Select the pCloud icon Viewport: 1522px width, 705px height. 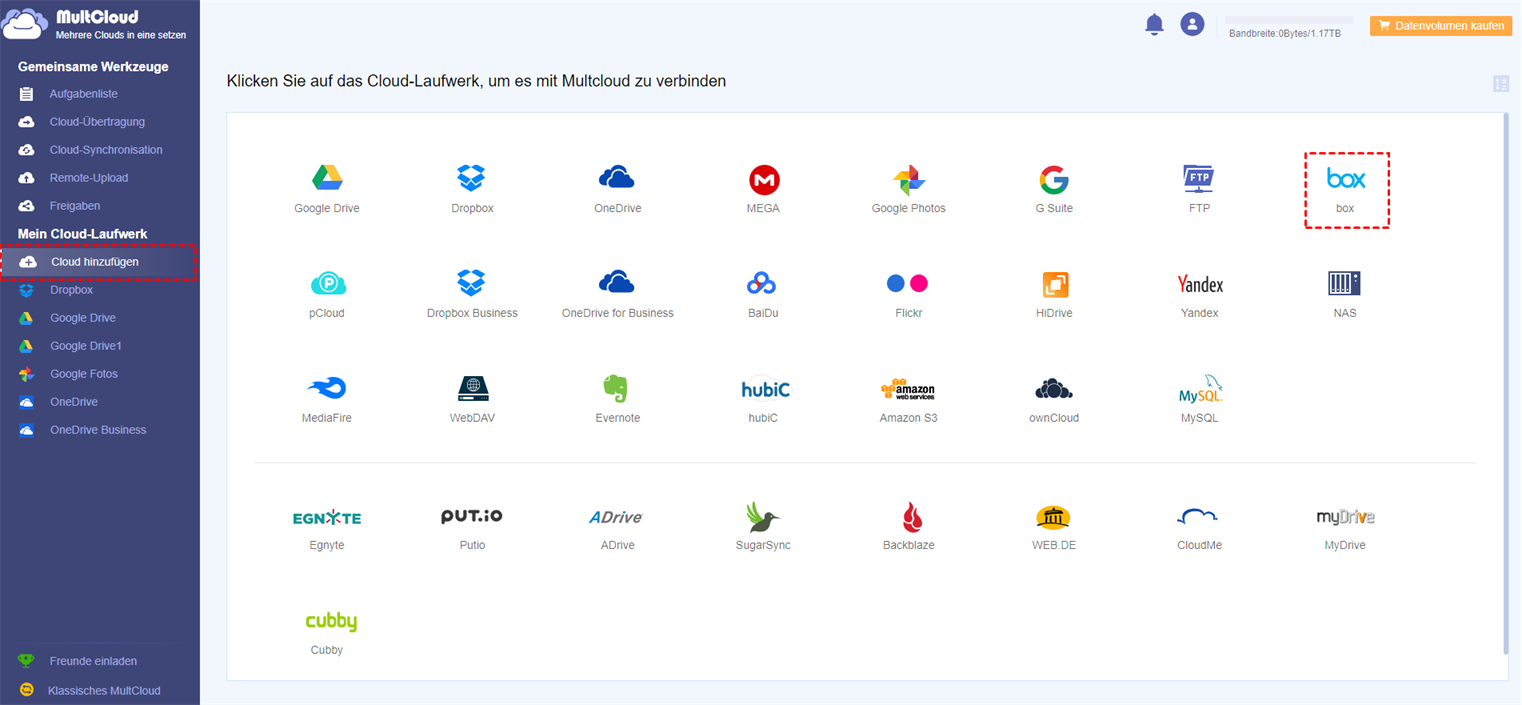pyautogui.click(x=327, y=284)
